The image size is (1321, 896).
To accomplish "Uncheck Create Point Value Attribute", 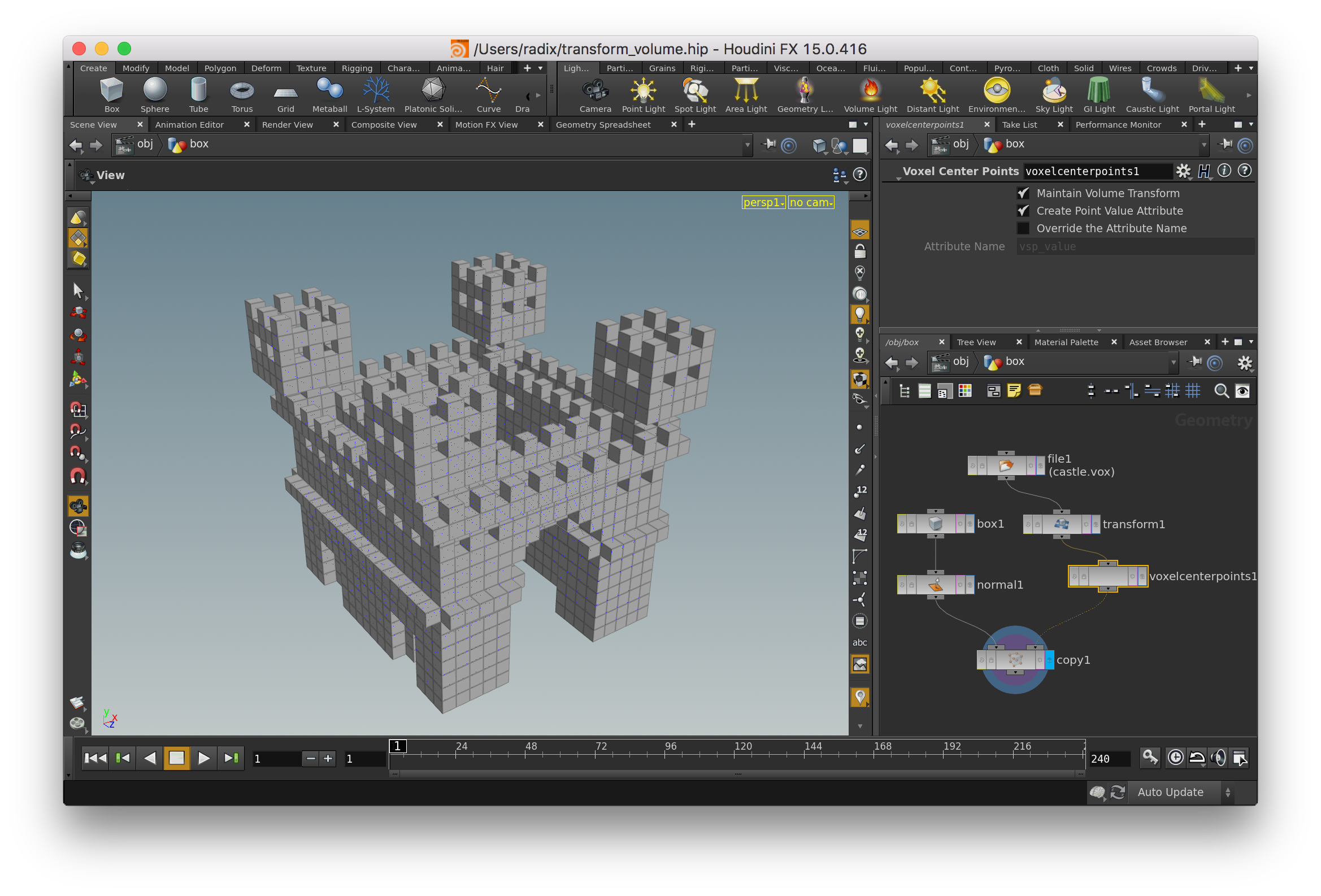I will (1023, 211).
